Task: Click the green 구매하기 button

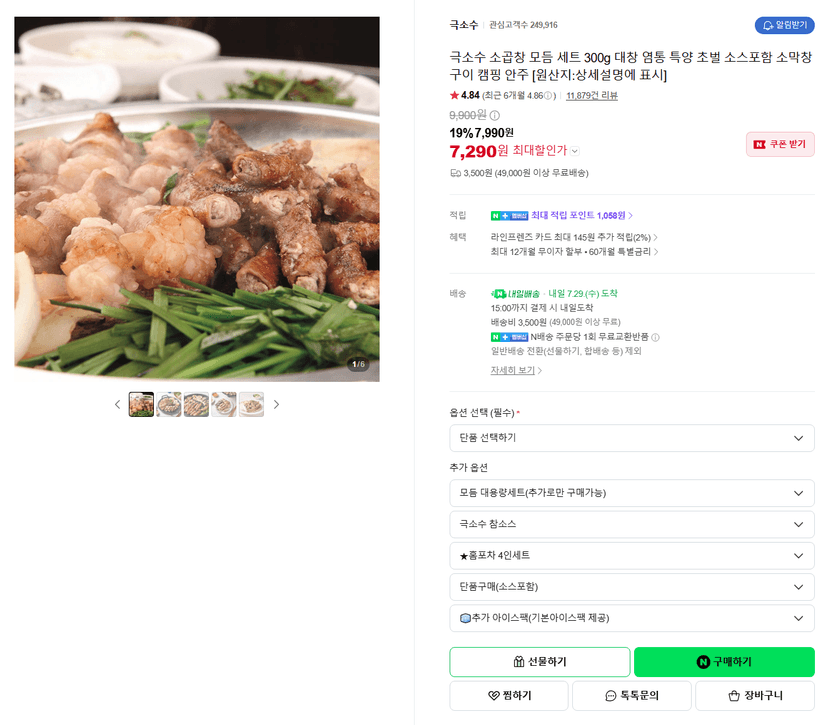Action: pyautogui.click(x=724, y=662)
